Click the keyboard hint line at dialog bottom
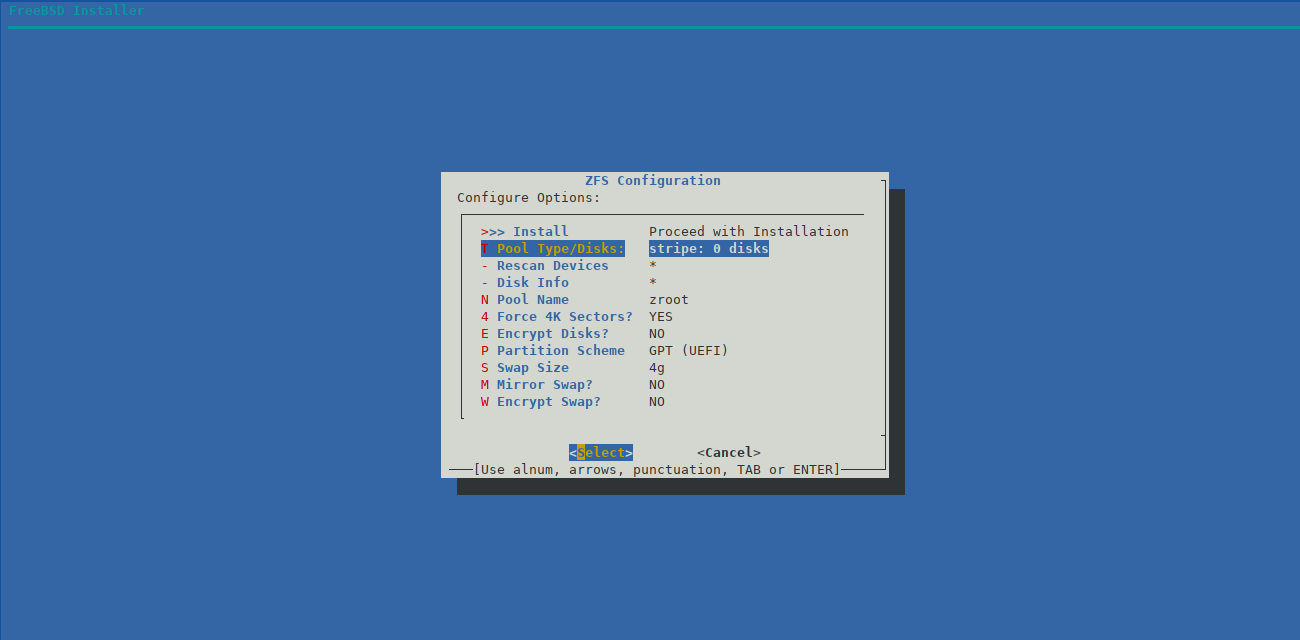This screenshot has width=1300, height=640. (657, 469)
